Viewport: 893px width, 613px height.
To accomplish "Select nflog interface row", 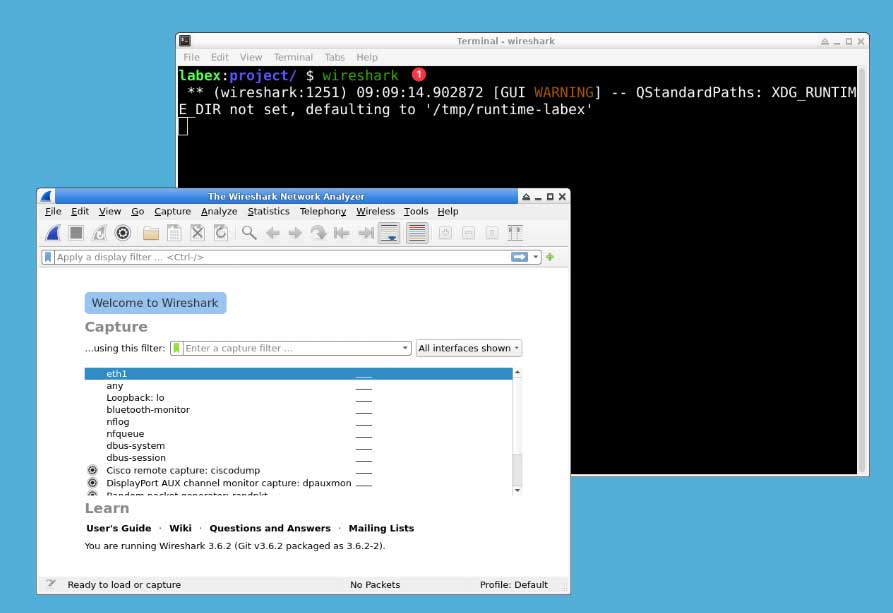I will tap(298, 422).
